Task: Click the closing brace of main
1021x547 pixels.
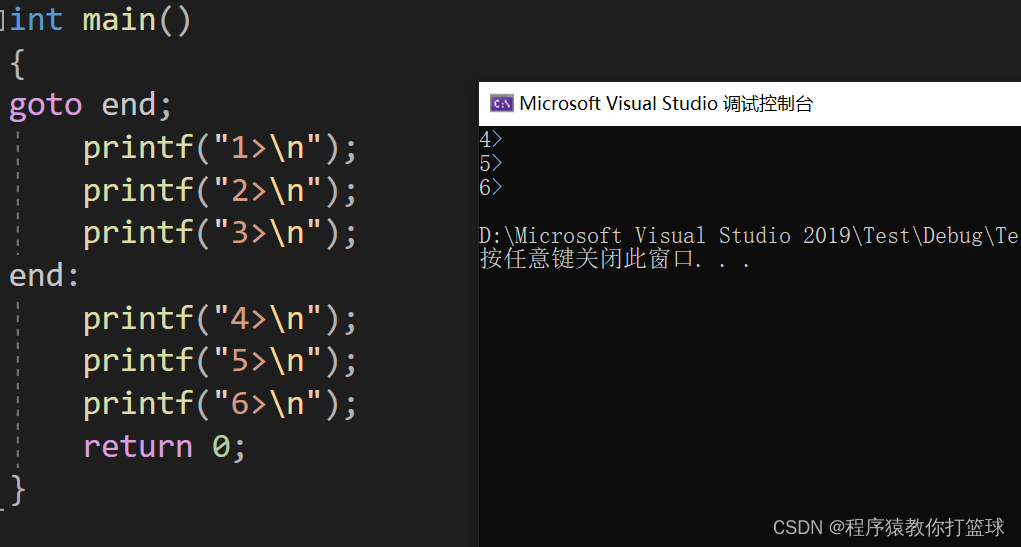Action: (x=17, y=489)
